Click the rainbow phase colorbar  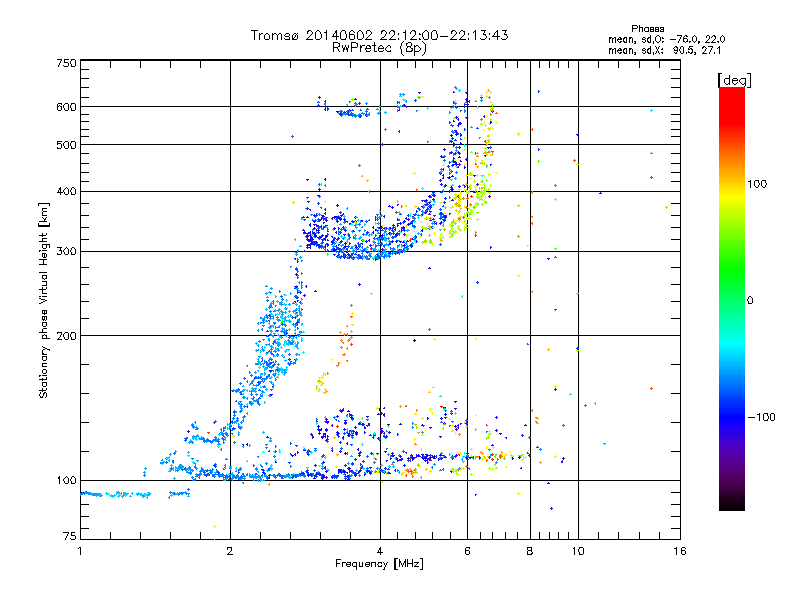pos(732,299)
